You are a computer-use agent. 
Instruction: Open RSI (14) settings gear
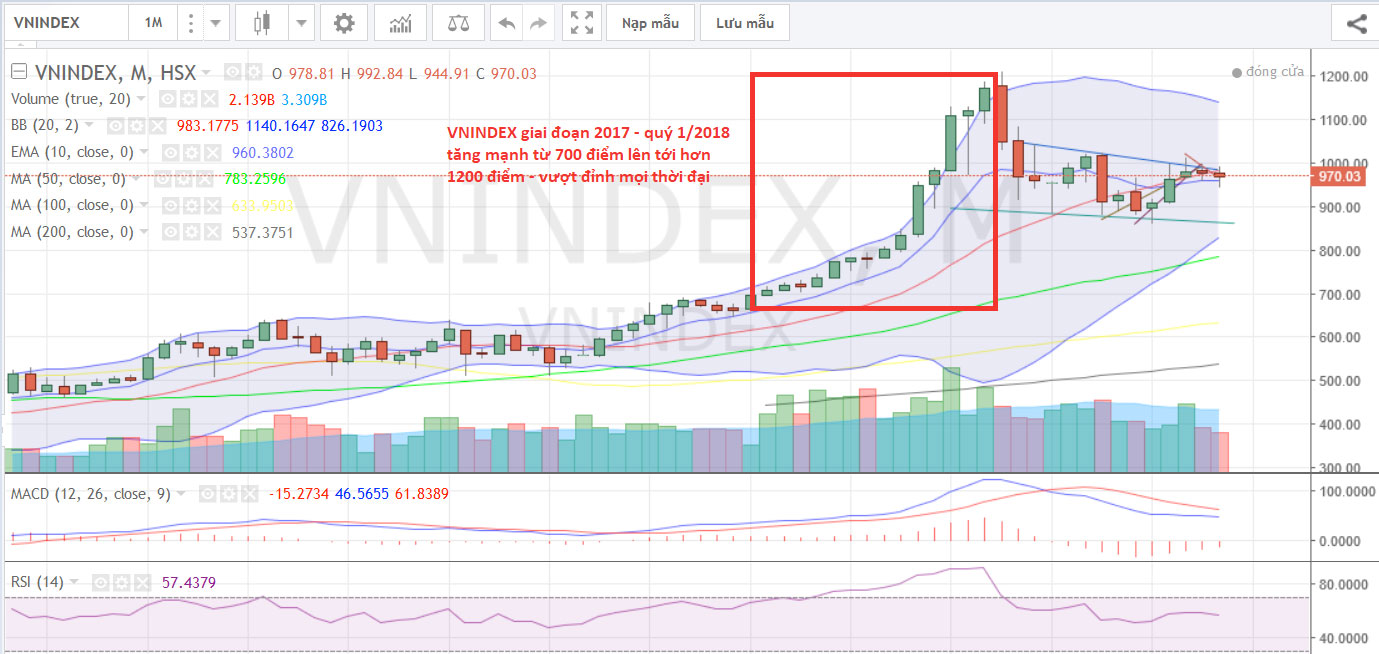coord(122,581)
